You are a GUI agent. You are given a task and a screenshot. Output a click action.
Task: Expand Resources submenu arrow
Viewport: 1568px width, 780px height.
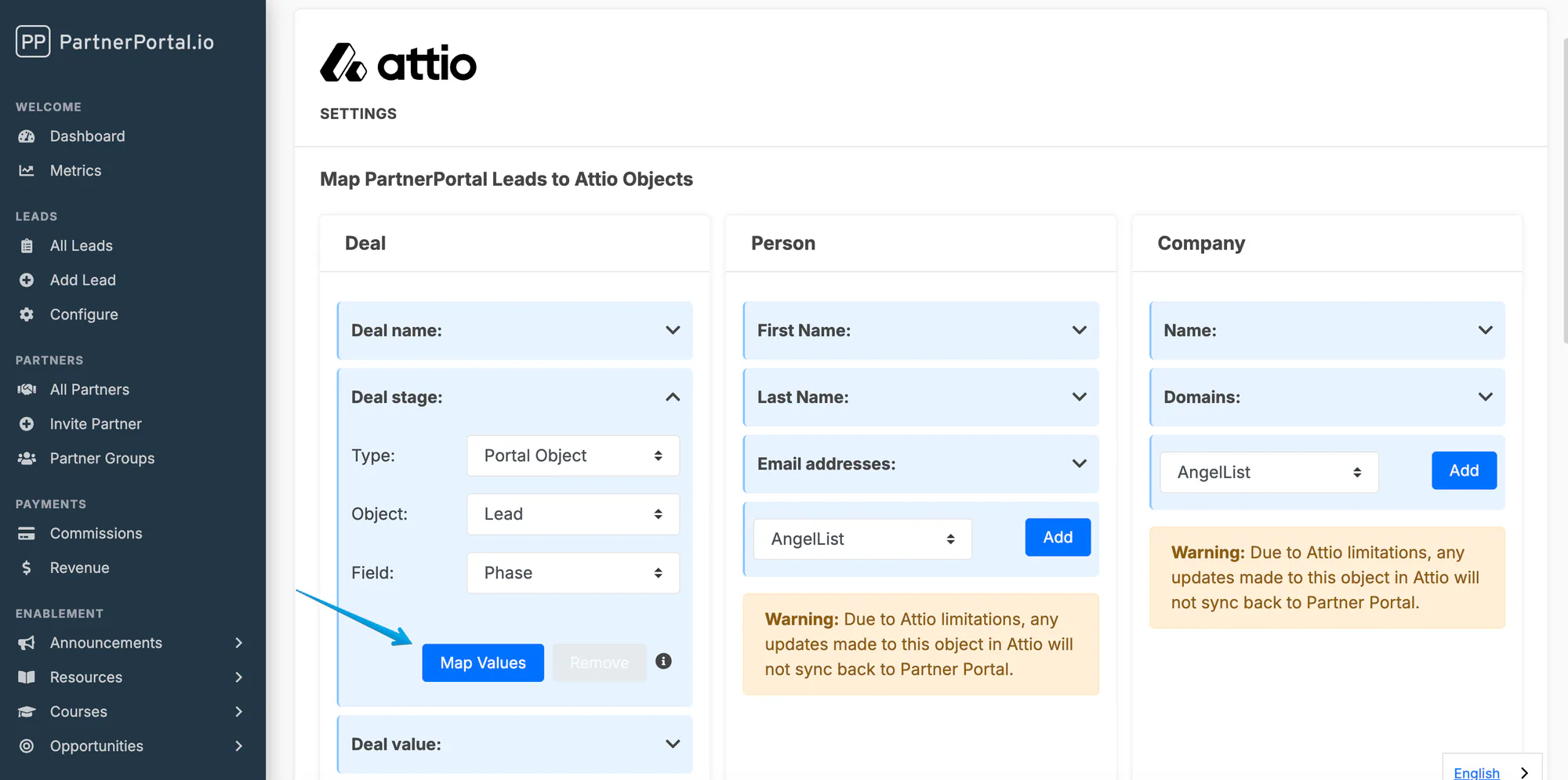[x=239, y=677]
